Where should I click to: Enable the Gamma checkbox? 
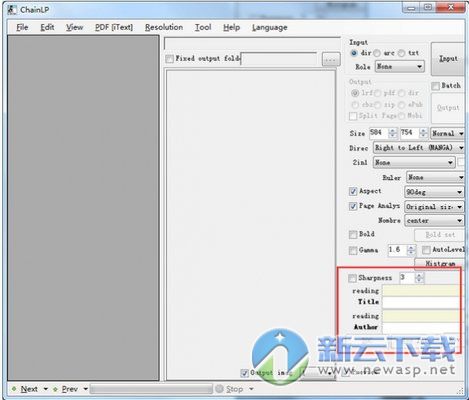(x=353, y=250)
